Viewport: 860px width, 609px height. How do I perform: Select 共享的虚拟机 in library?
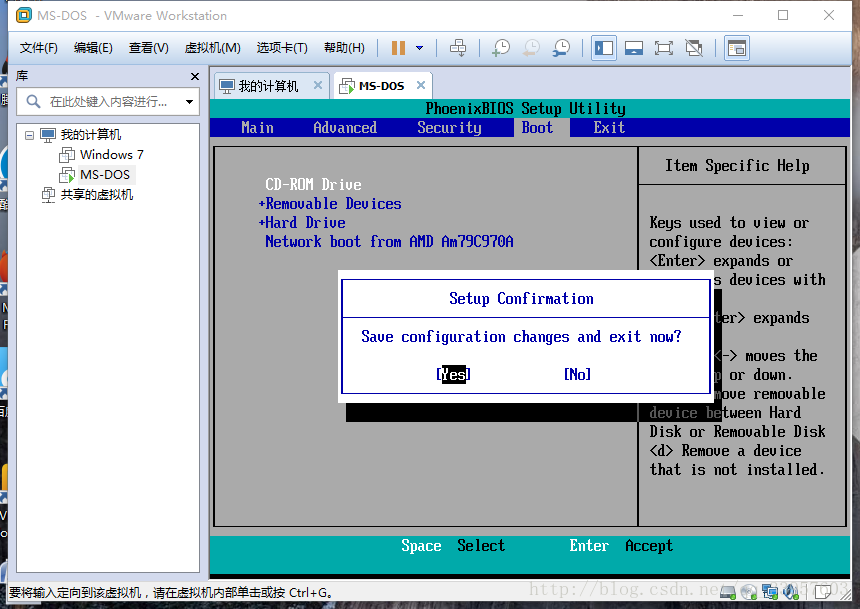pos(97,195)
